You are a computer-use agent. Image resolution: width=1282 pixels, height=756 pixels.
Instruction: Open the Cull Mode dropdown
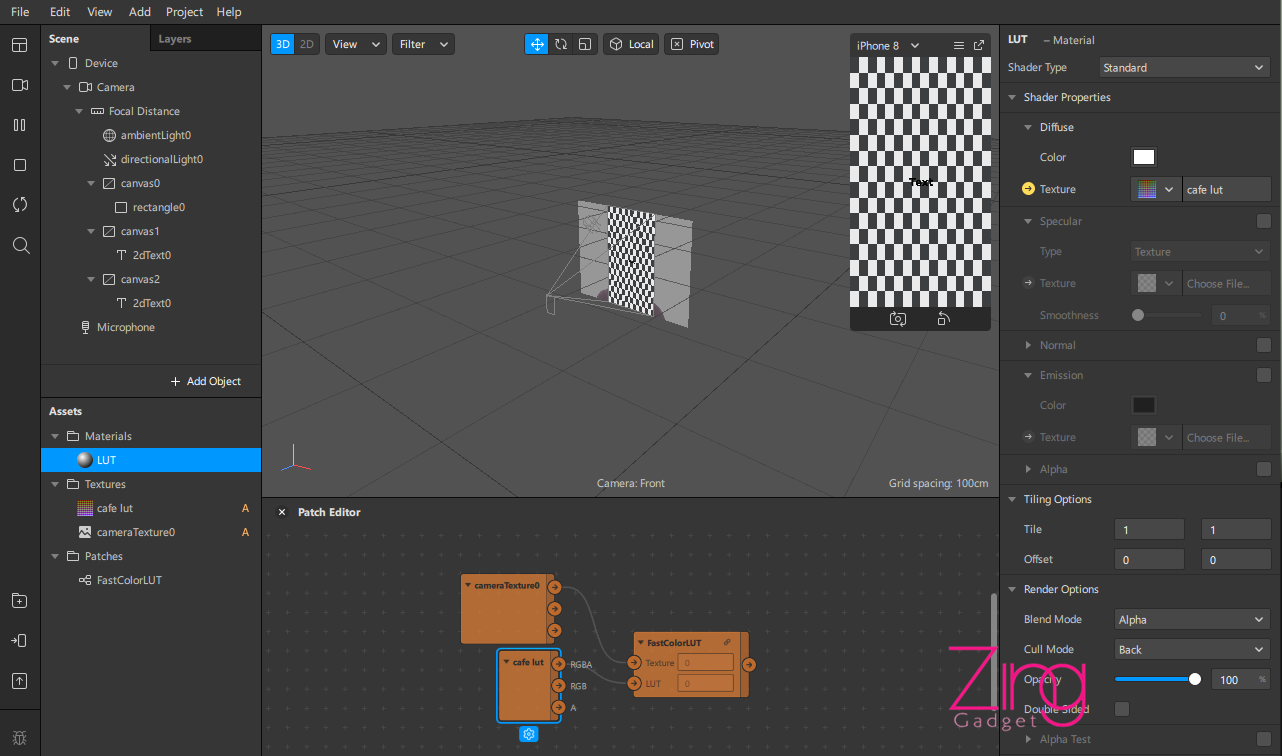(1192, 649)
